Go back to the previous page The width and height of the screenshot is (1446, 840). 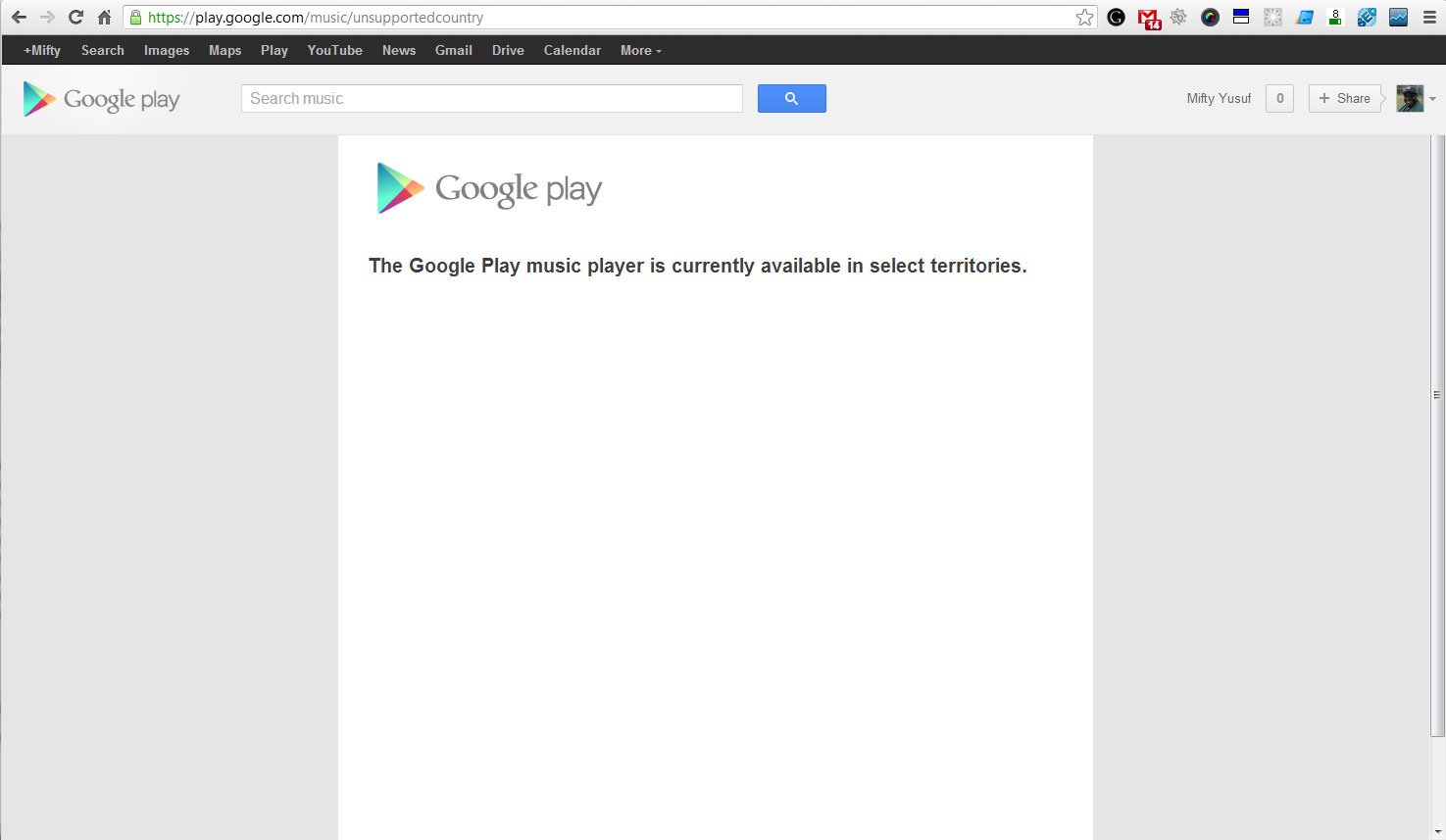coord(19,17)
